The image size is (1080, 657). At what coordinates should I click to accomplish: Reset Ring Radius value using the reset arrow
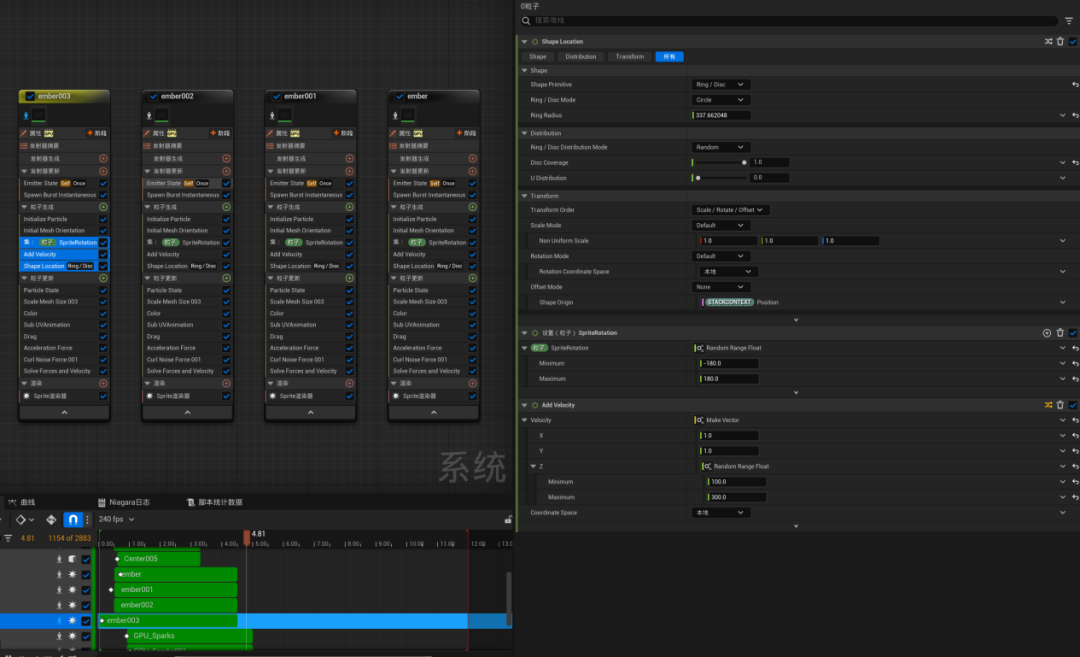tap(1075, 116)
